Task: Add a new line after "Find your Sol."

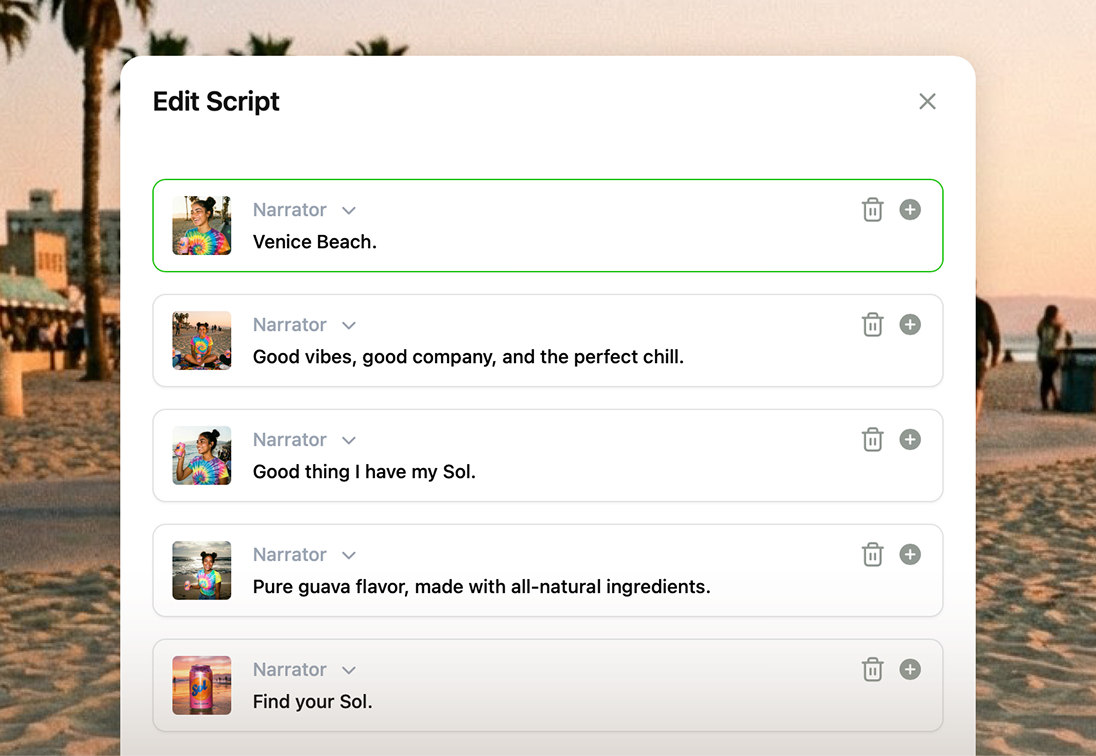Action: click(910, 669)
